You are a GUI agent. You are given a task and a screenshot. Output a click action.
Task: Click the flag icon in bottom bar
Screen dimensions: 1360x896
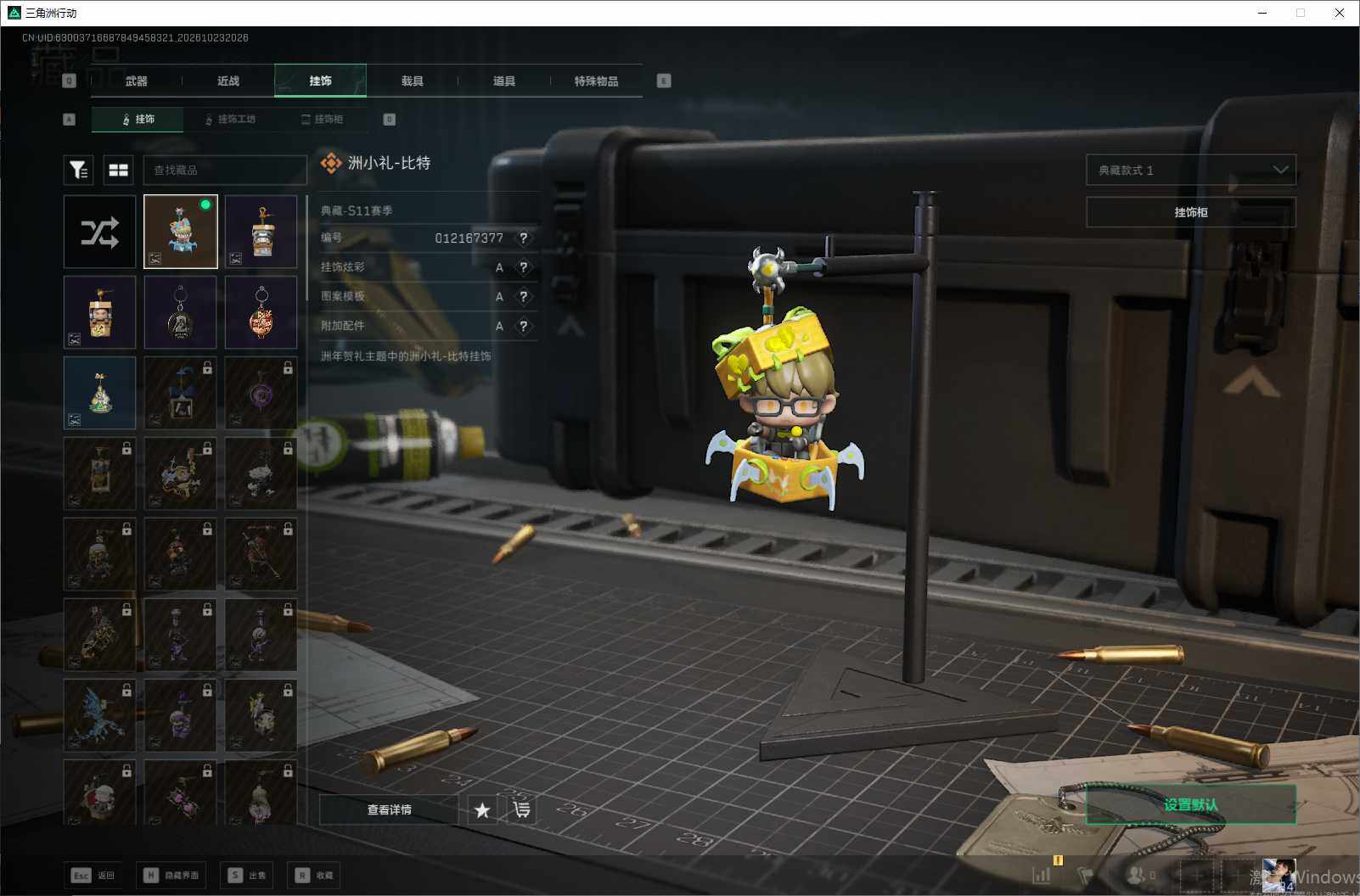pos(1086,875)
